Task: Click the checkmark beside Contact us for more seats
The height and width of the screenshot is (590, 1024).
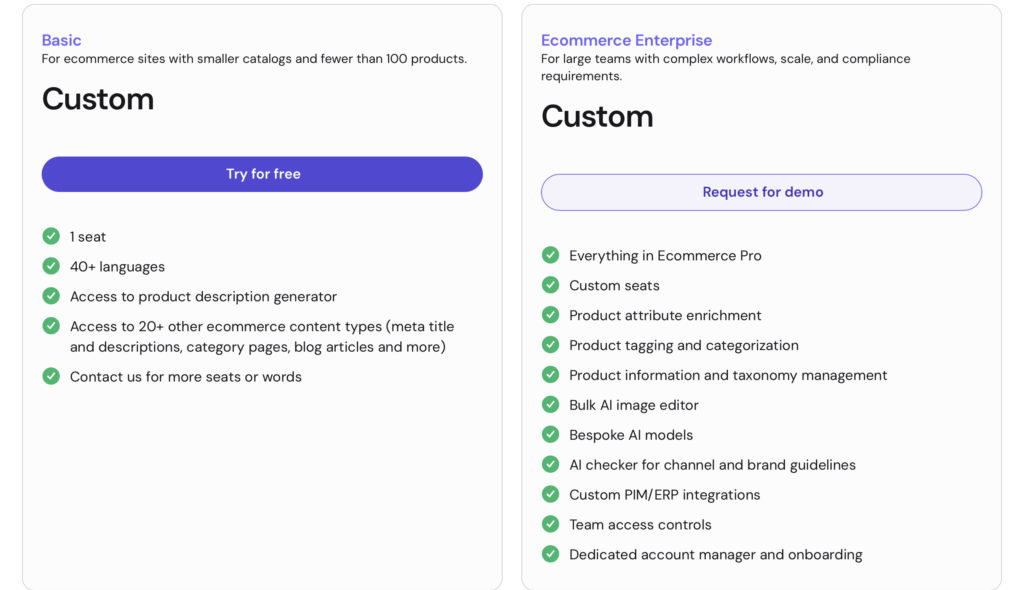Action: coord(51,376)
